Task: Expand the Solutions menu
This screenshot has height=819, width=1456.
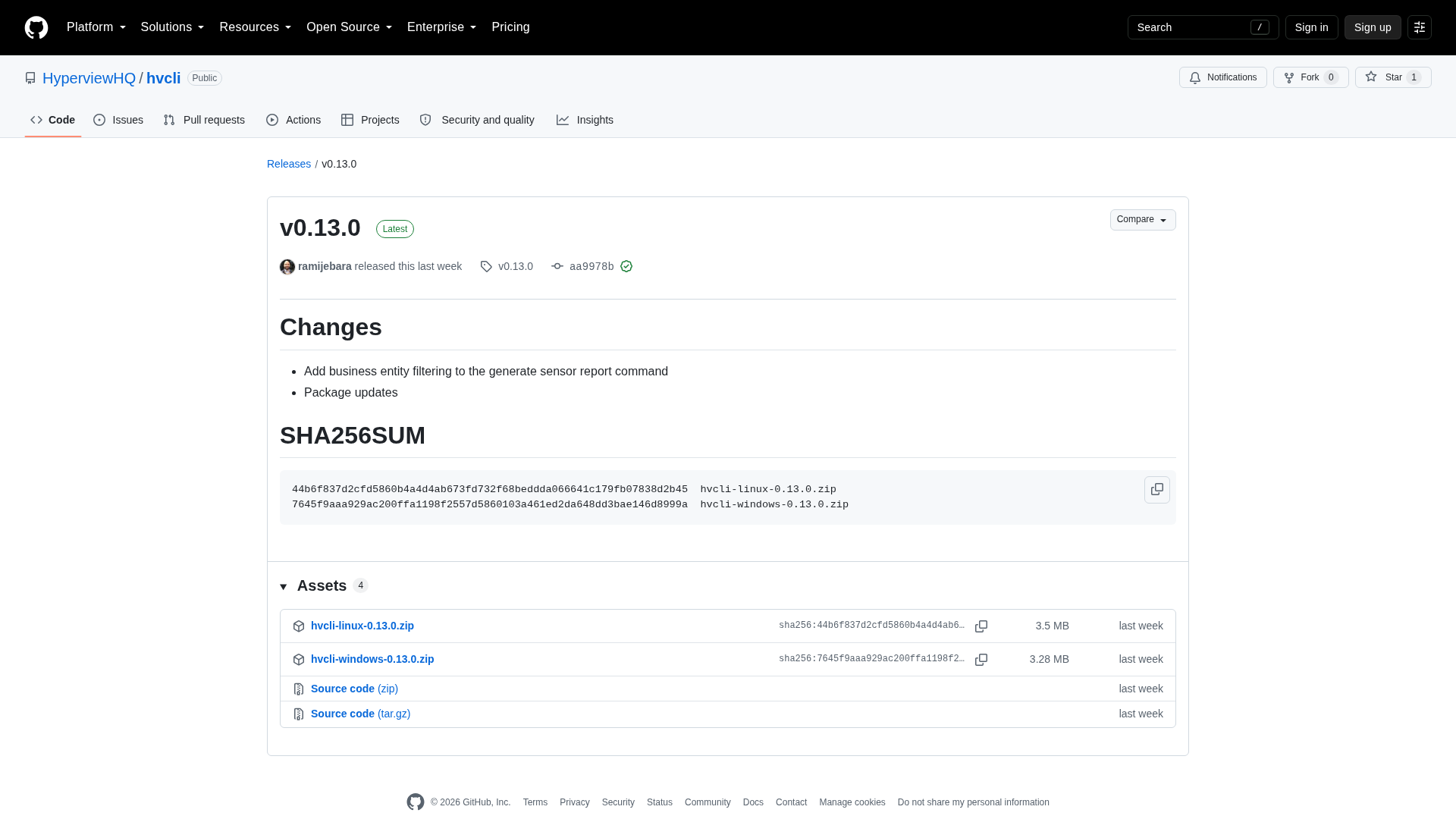Action: pyautogui.click(x=172, y=27)
